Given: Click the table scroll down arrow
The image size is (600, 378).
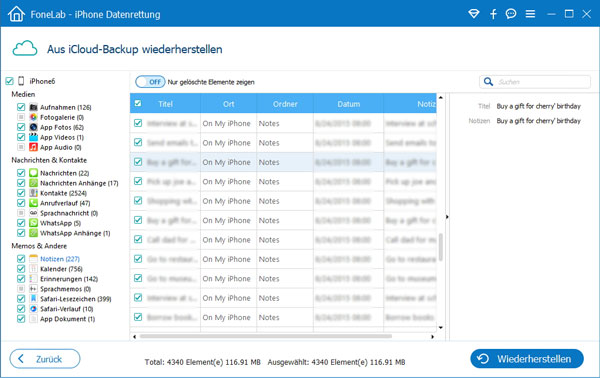Looking at the screenshot, I should (x=440, y=327).
